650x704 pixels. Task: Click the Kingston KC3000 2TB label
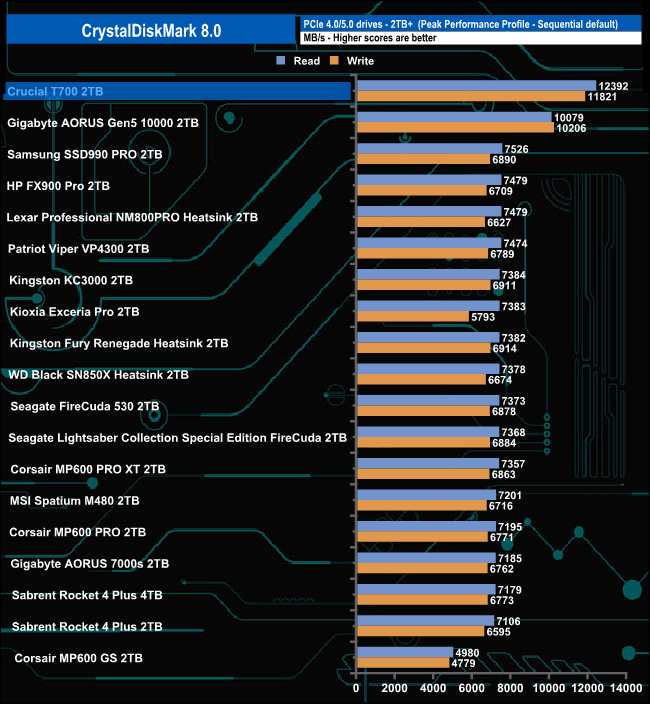pos(71,280)
